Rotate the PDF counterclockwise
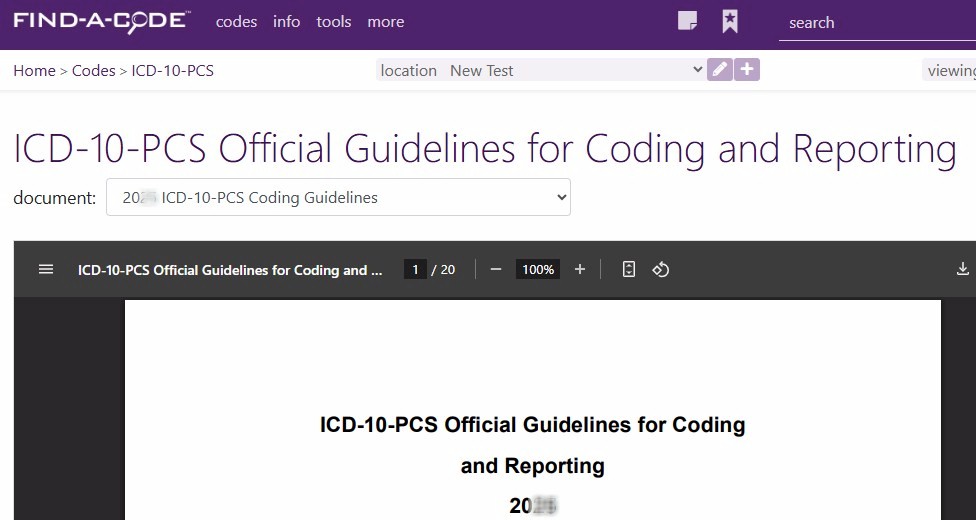 (660, 270)
